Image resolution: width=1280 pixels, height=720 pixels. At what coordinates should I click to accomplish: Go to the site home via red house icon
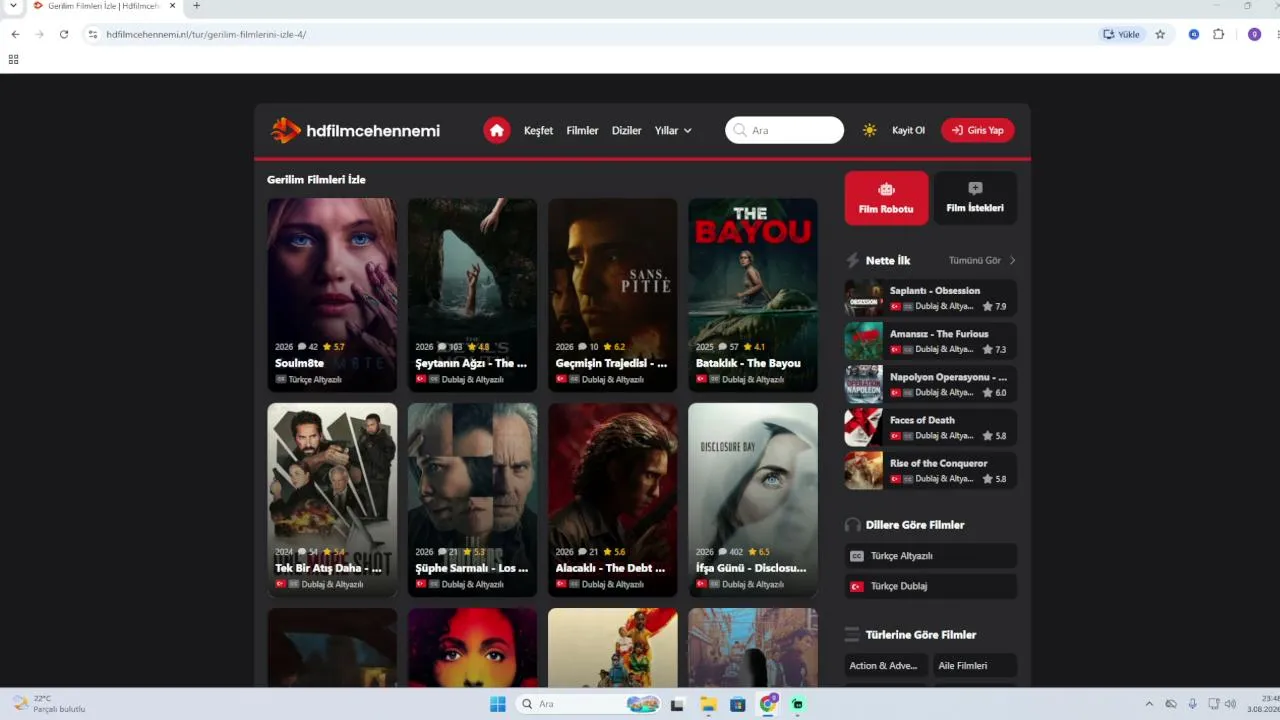point(497,130)
